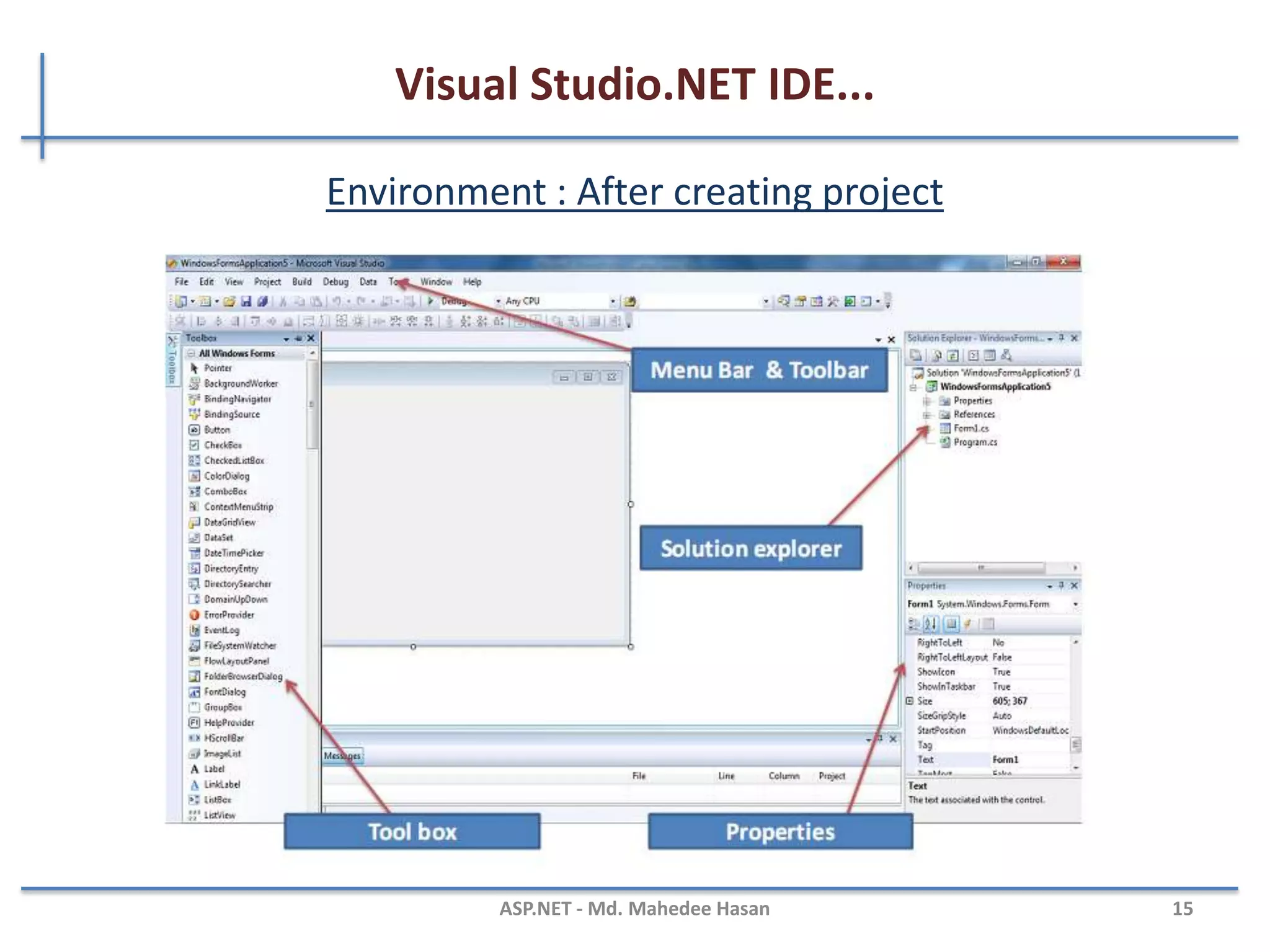The width and height of the screenshot is (1270, 952).
Task: Select Program.cs in Solution Explorer
Action: coord(975,442)
